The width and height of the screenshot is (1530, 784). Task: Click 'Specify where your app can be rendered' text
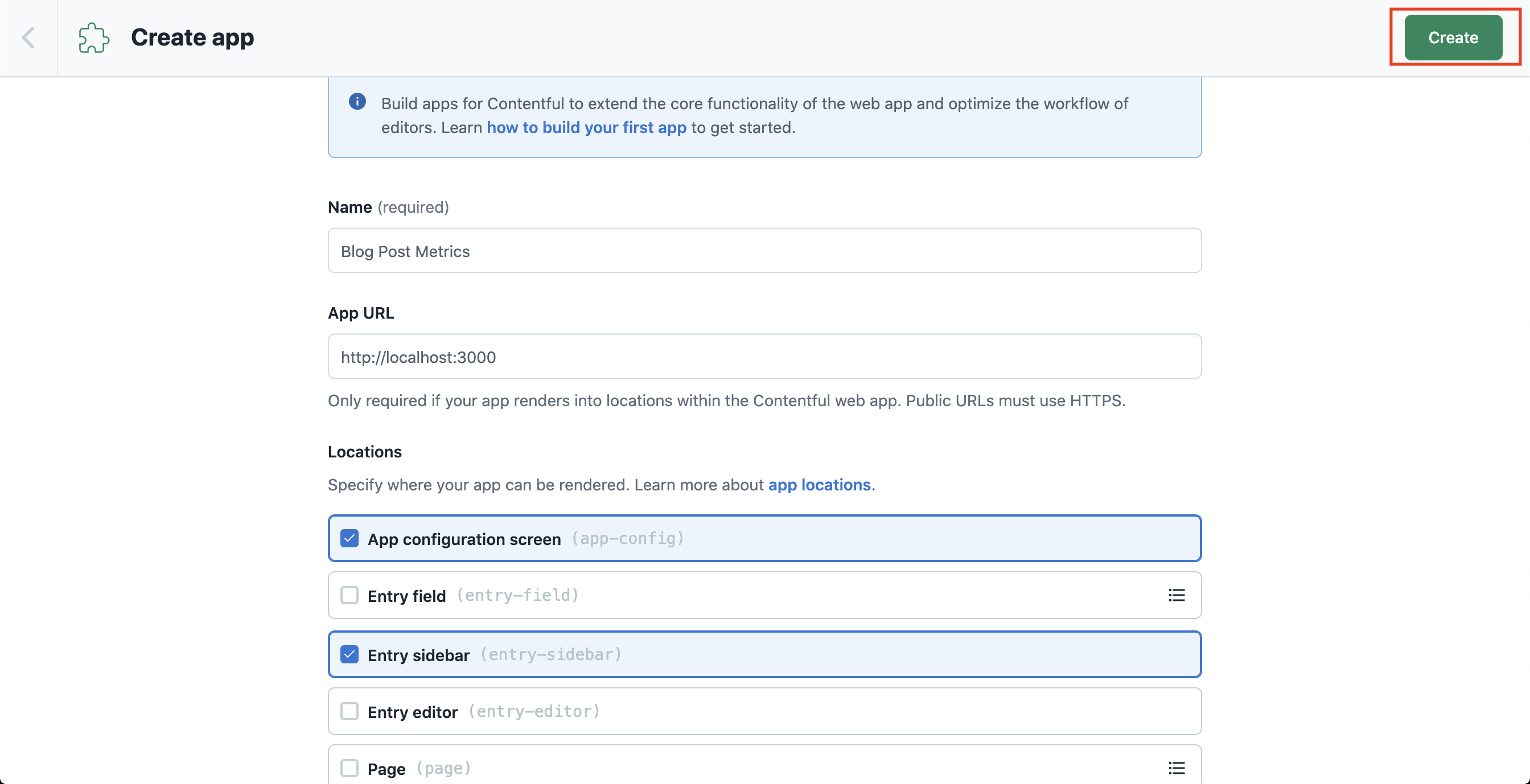pyautogui.click(x=479, y=485)
